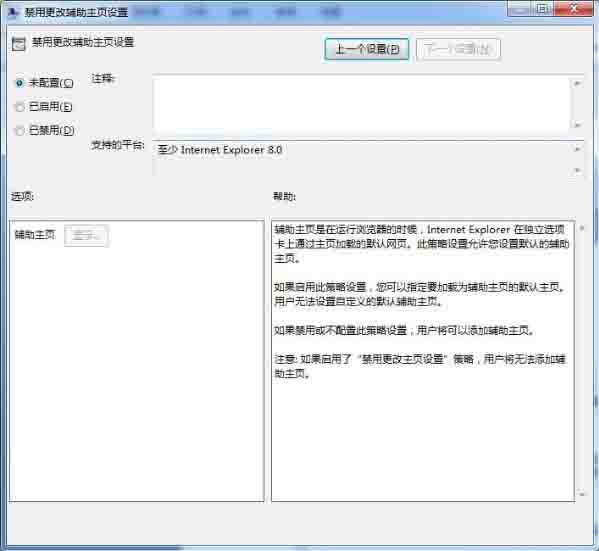Click supported platform box scroll up arrow
The width and height of the screenshot is (599, 551).
(578, 149)
